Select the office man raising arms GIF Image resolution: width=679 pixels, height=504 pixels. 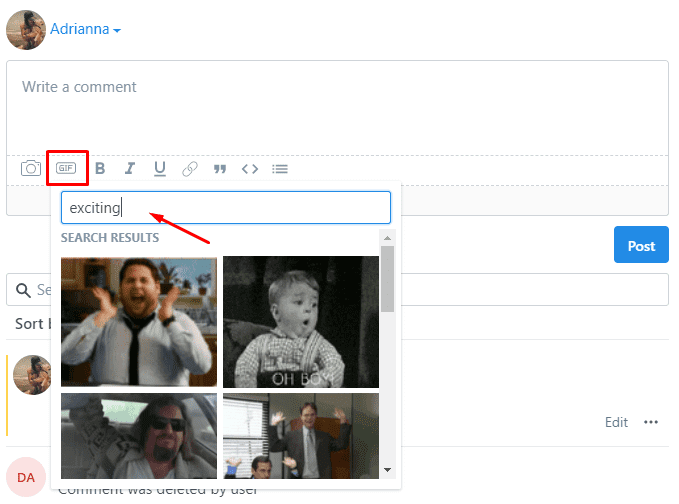pos(301,436)
